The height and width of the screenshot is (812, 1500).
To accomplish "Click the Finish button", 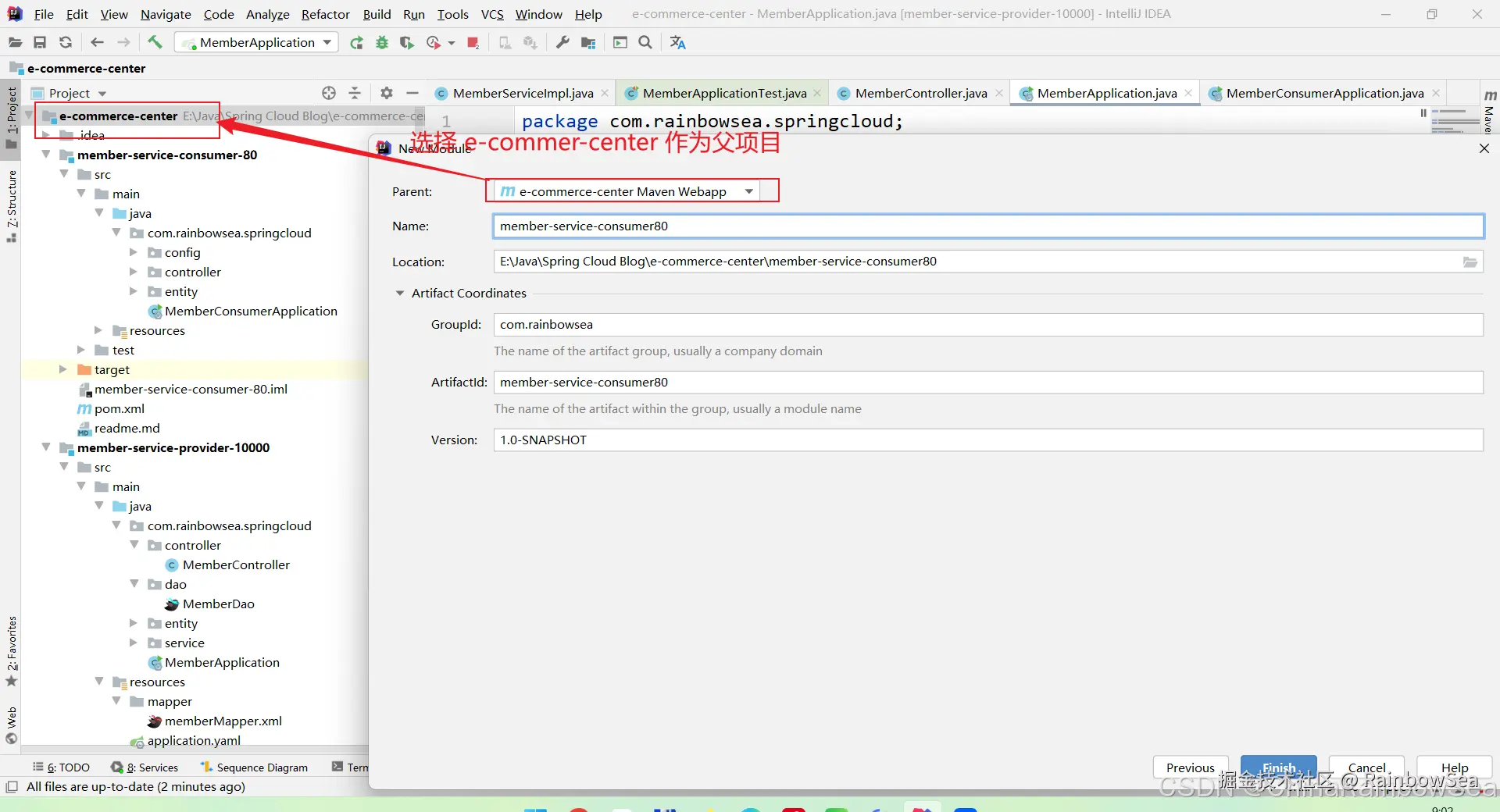I will tap(1279, 767).
